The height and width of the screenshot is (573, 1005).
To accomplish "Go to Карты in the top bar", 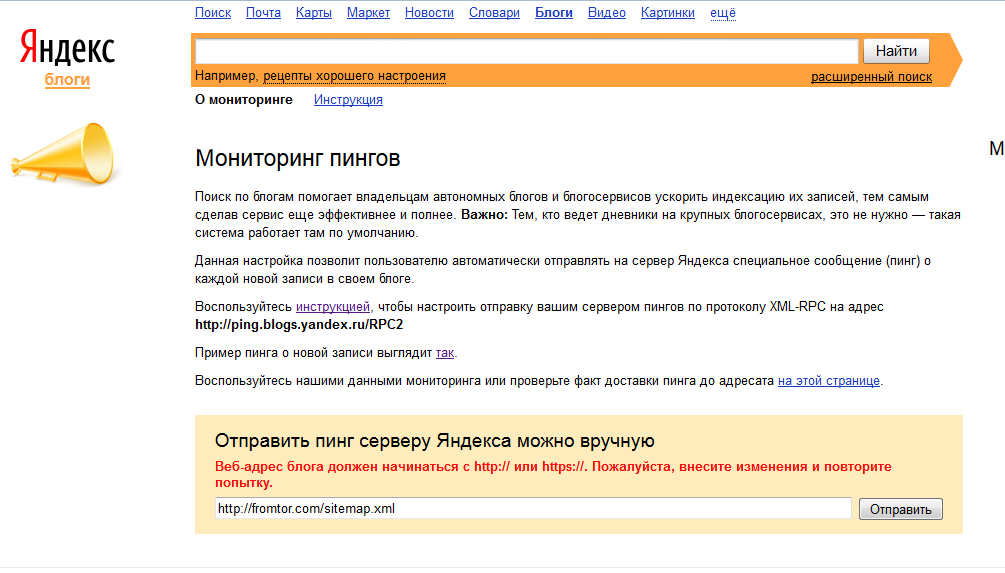I will (313, 13).
